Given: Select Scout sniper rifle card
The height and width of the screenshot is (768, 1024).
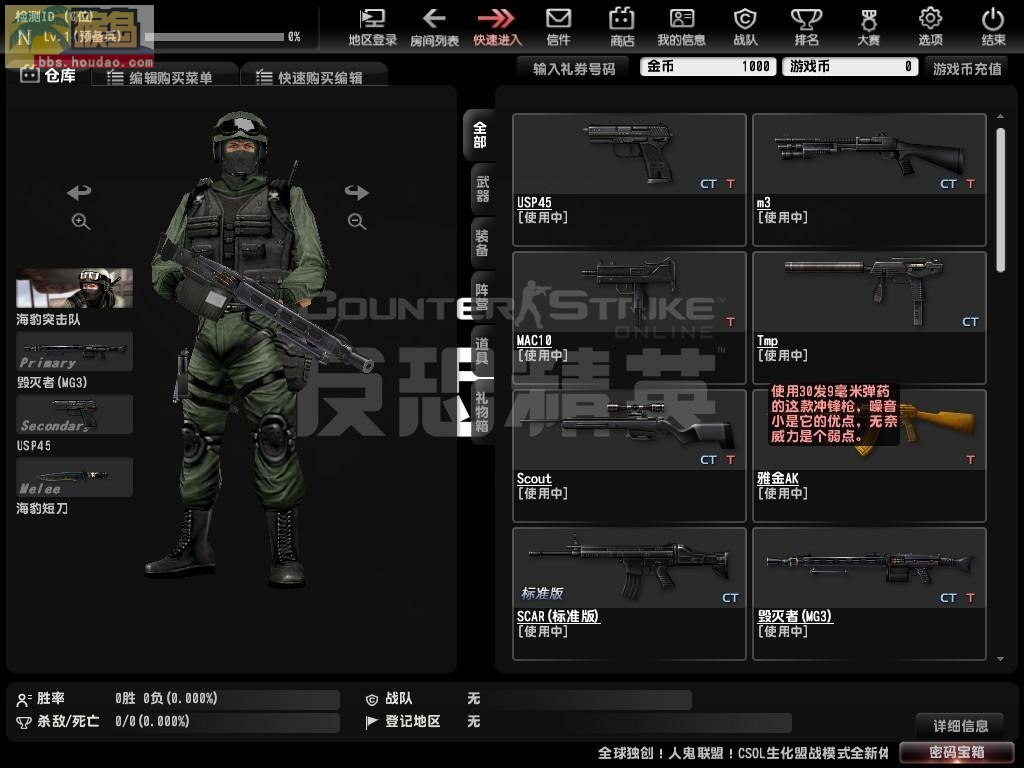Looking at the screenshot, I should point(630,456).
